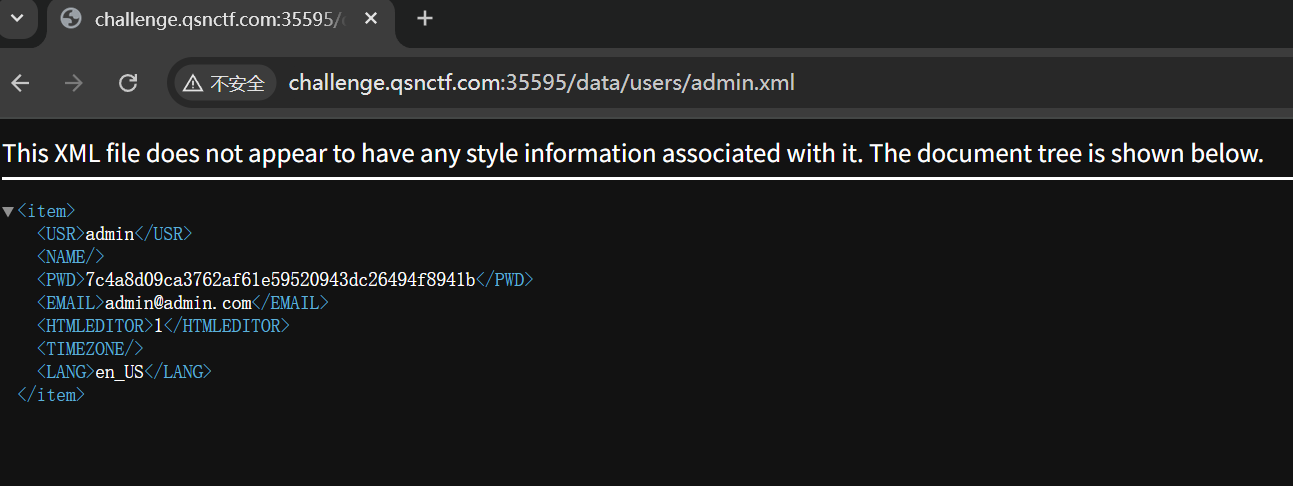Click the globe favicon on the tab
1293x486 pixels.
71,19
